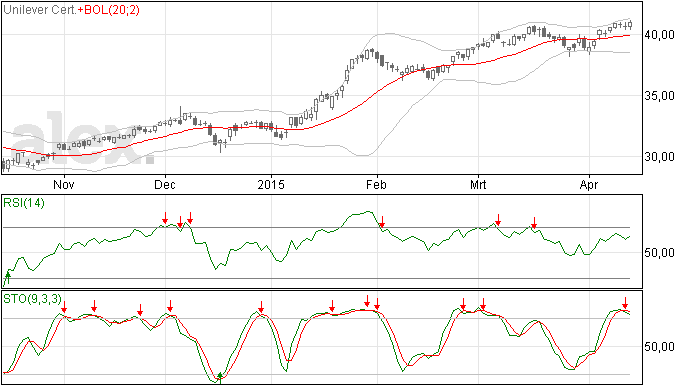Click the 35,00 price axis label

(659, 96)
